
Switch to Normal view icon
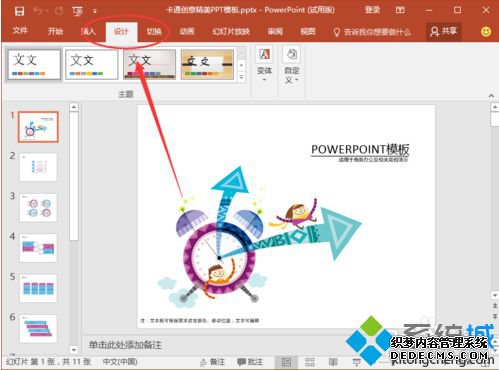pyautogui.click(x=286, y=362)
